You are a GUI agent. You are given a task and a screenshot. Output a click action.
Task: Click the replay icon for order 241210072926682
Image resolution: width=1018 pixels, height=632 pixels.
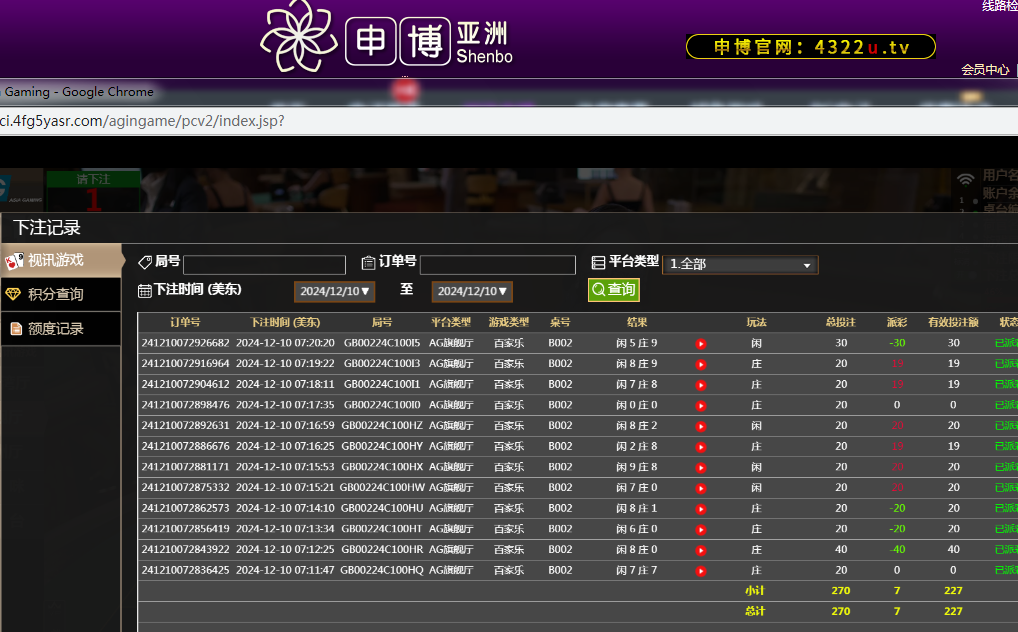point(701,344)
